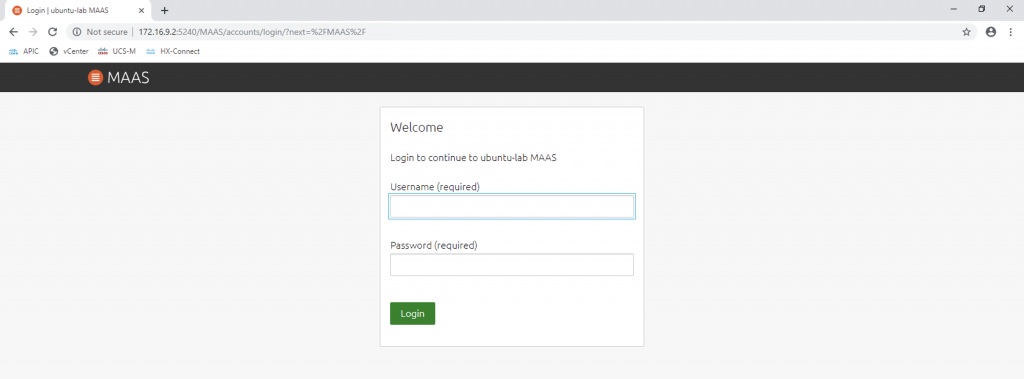Click the 'Password (required)' label
The height and width of the screenshot is (379, 1024).
point(434,246)
